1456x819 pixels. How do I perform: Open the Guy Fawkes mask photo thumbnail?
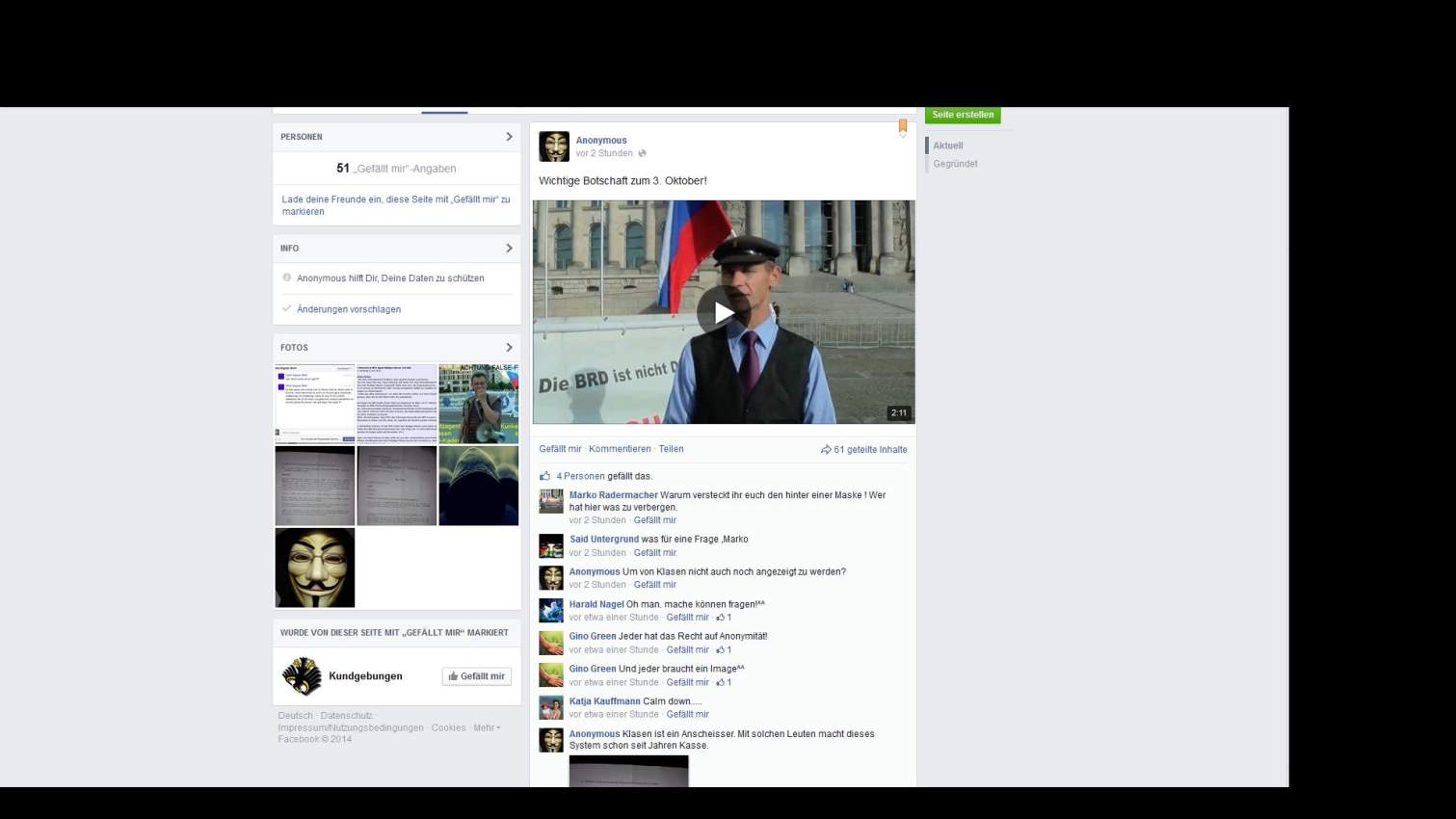pos(315,568)
